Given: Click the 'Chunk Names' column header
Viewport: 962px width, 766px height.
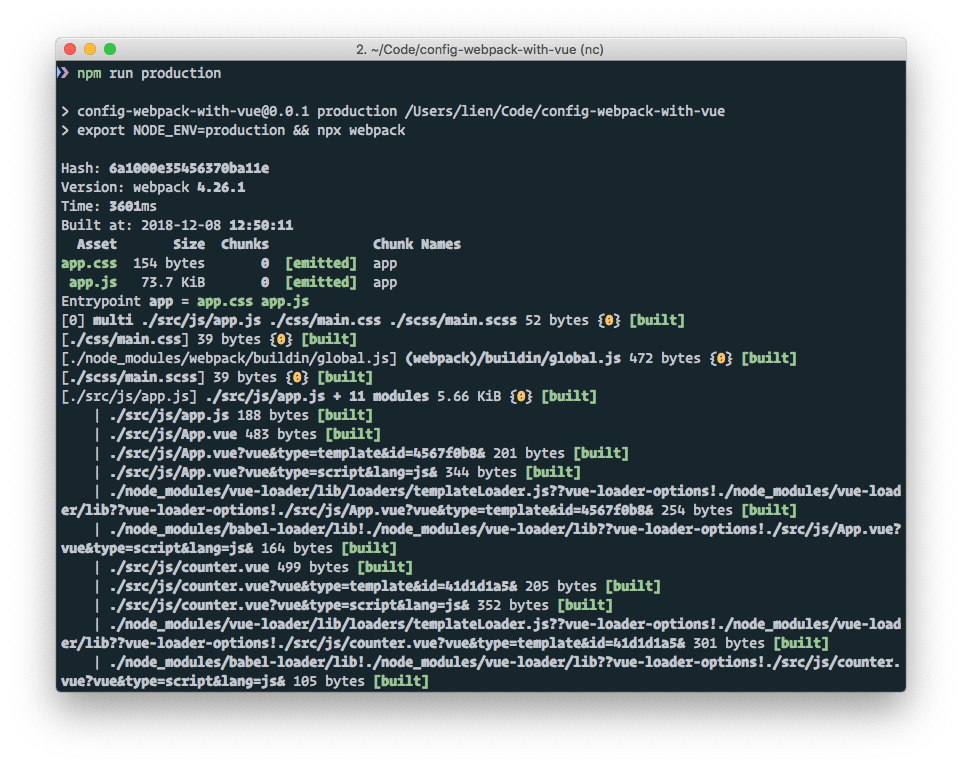Looking at the screenshot, I should pyautogui.click(x=416, y=244).
